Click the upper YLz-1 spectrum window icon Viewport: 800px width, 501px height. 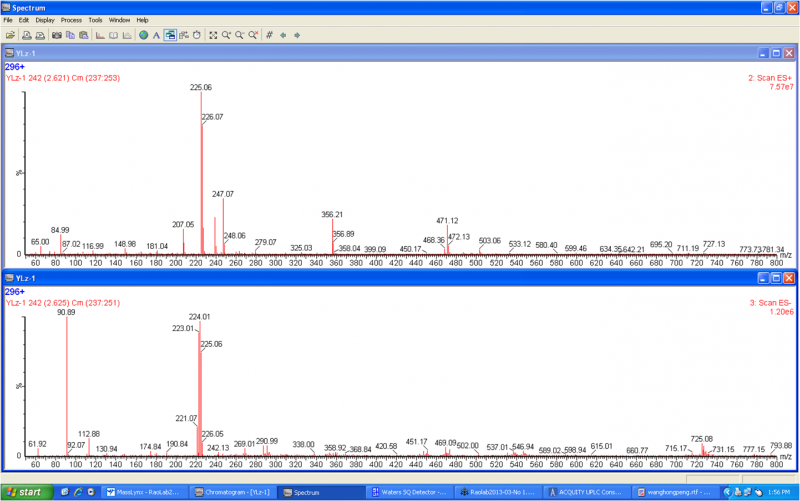pyautogui.click(x=9, y=53)
